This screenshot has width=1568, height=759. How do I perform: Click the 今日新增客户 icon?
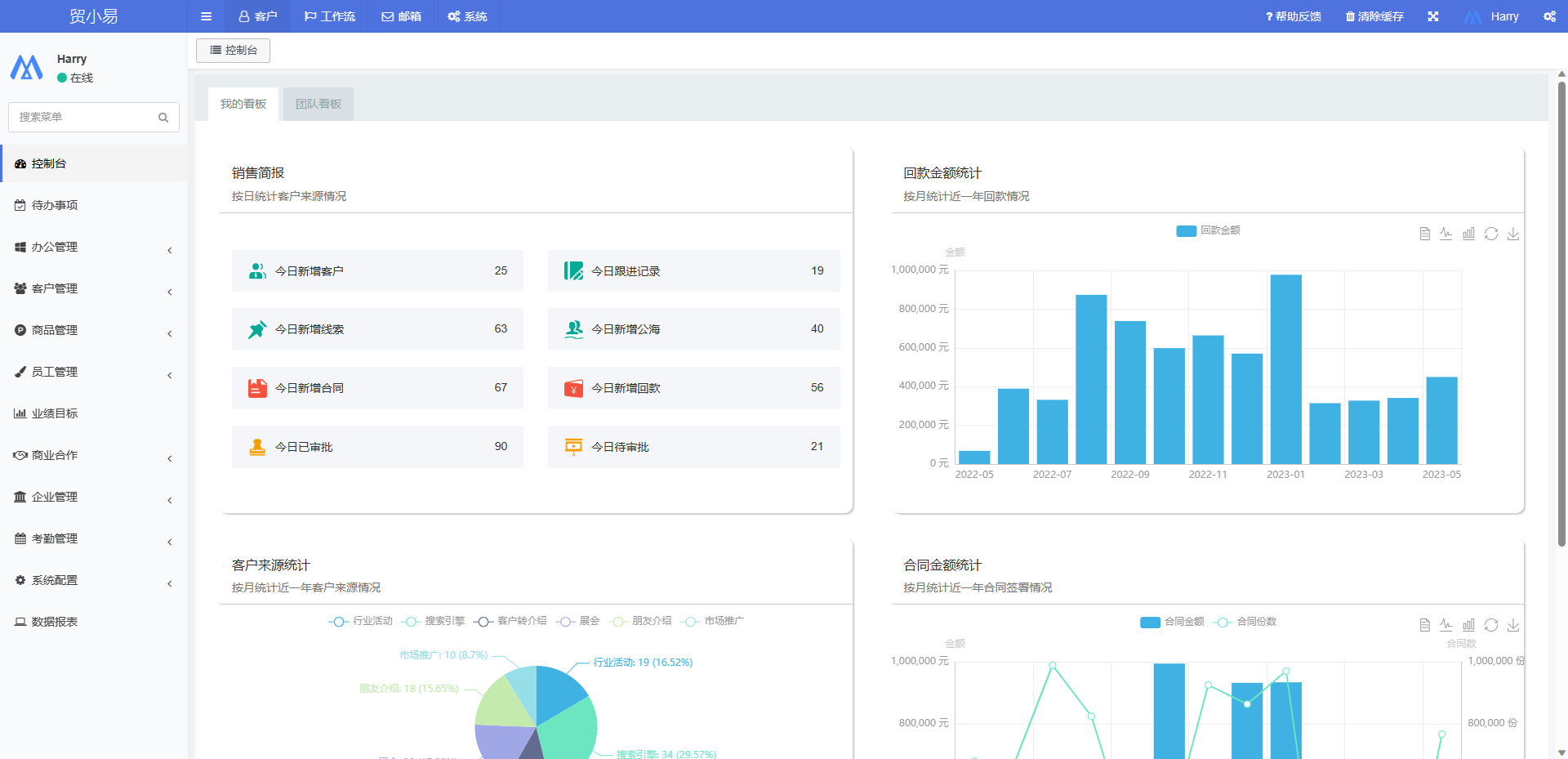click(257, 270)
